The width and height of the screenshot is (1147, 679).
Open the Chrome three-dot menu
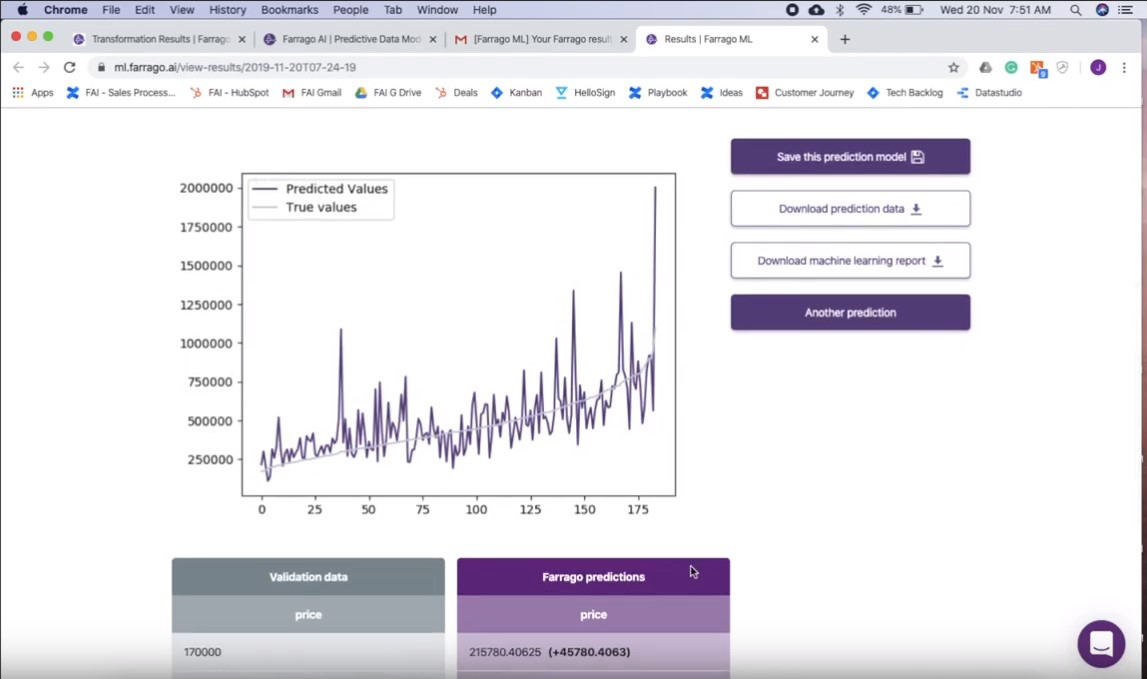point(1124,67)
